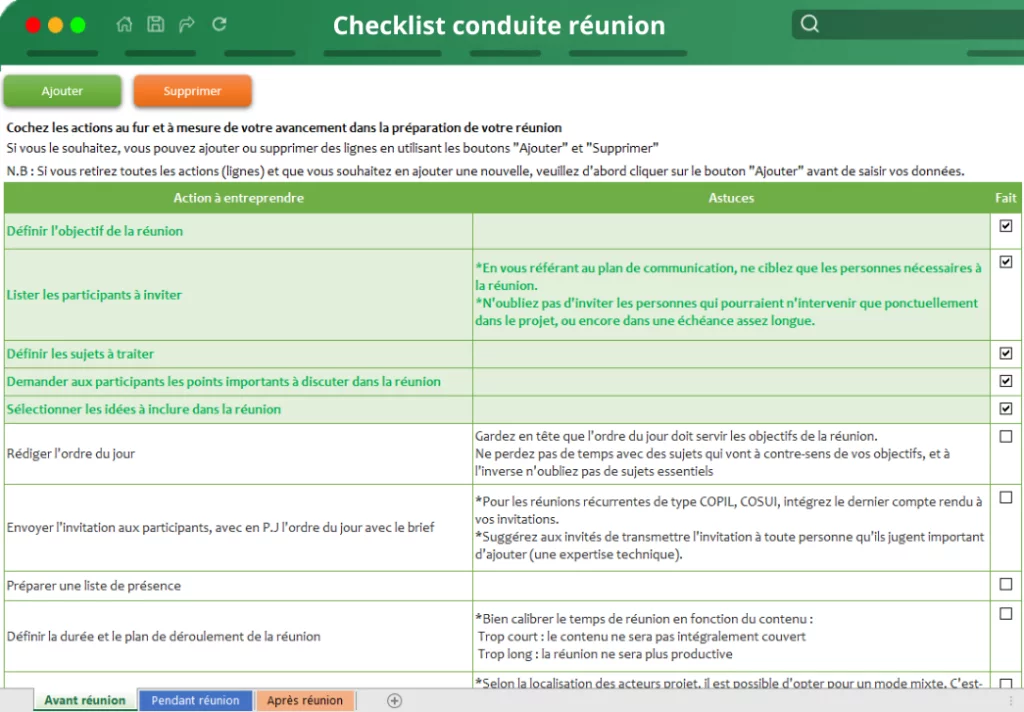The image size is (1024, 712).
Task: Click the red window dot
Action: pyautogui.click(x=33, y=25)
